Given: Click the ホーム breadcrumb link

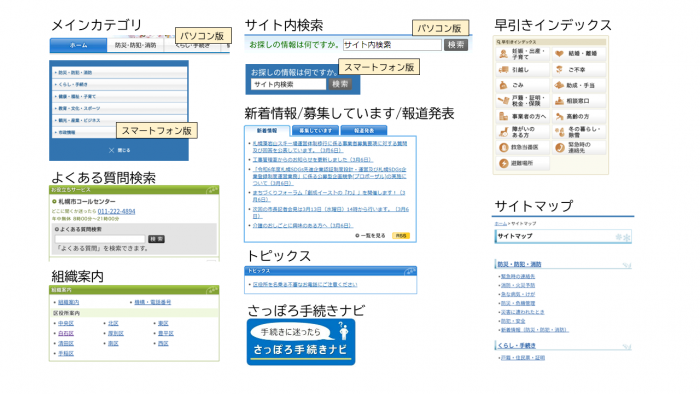Looking at the screenshot, I should pyautogui.click(x=500, y=224).
